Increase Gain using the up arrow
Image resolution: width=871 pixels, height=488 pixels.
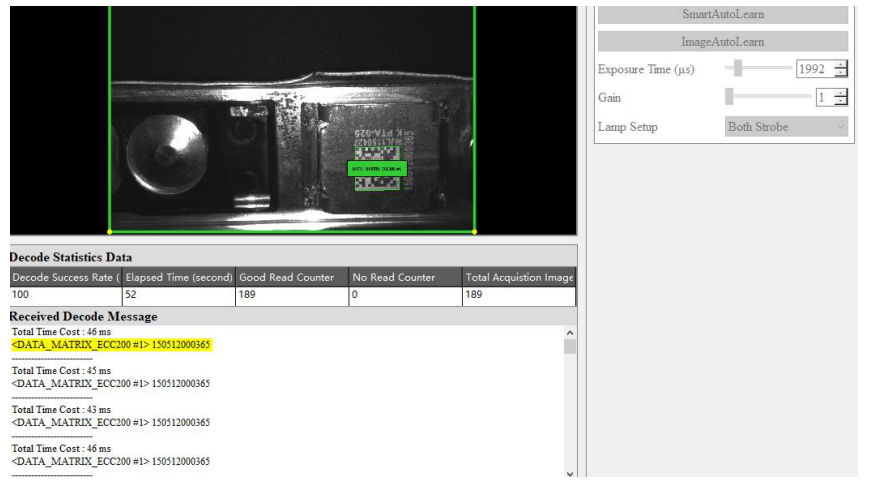pyautogui.click(x=841, y=93)
